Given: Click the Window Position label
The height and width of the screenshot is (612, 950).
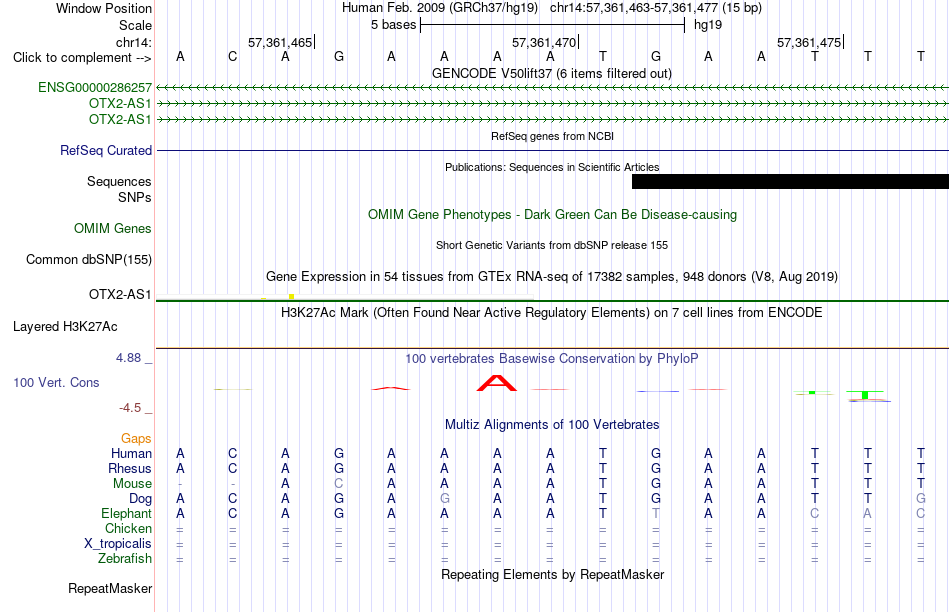Looking at the screenshot, I should pos(104,8).
